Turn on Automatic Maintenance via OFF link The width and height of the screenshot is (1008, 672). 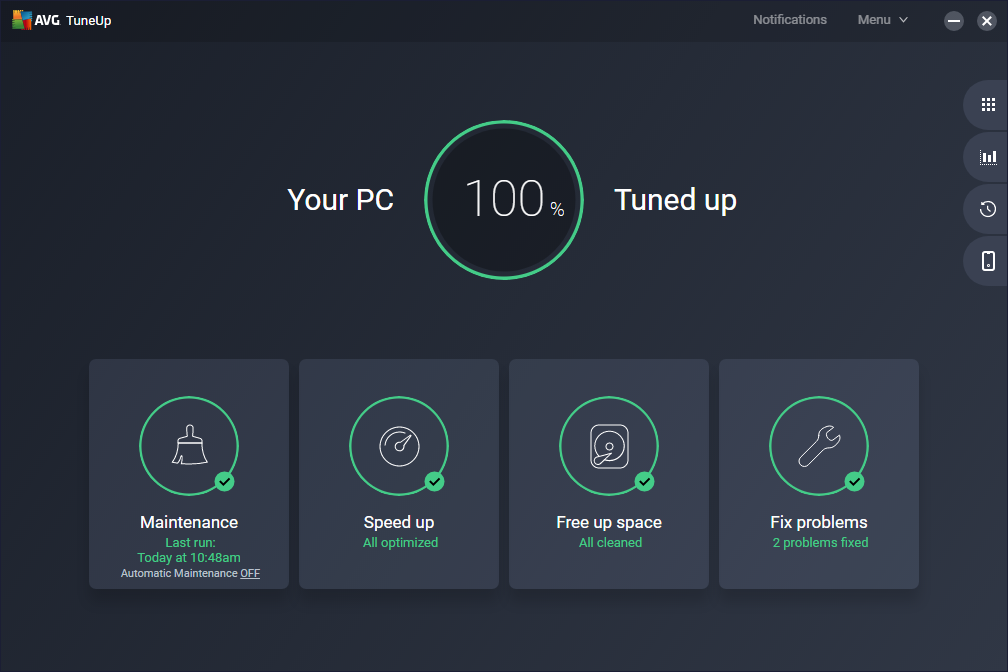coord(250,573)
